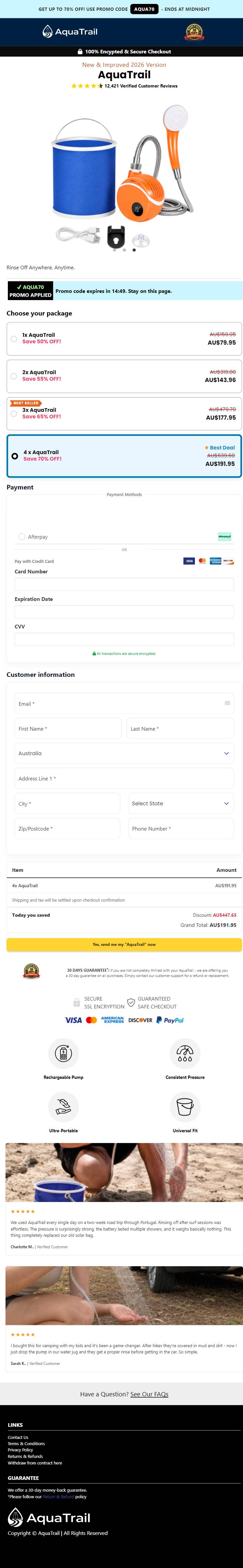Select the 3x AquaTrail best seller package
Viewport: 243px width, 1568px height.
pos(124,413)
